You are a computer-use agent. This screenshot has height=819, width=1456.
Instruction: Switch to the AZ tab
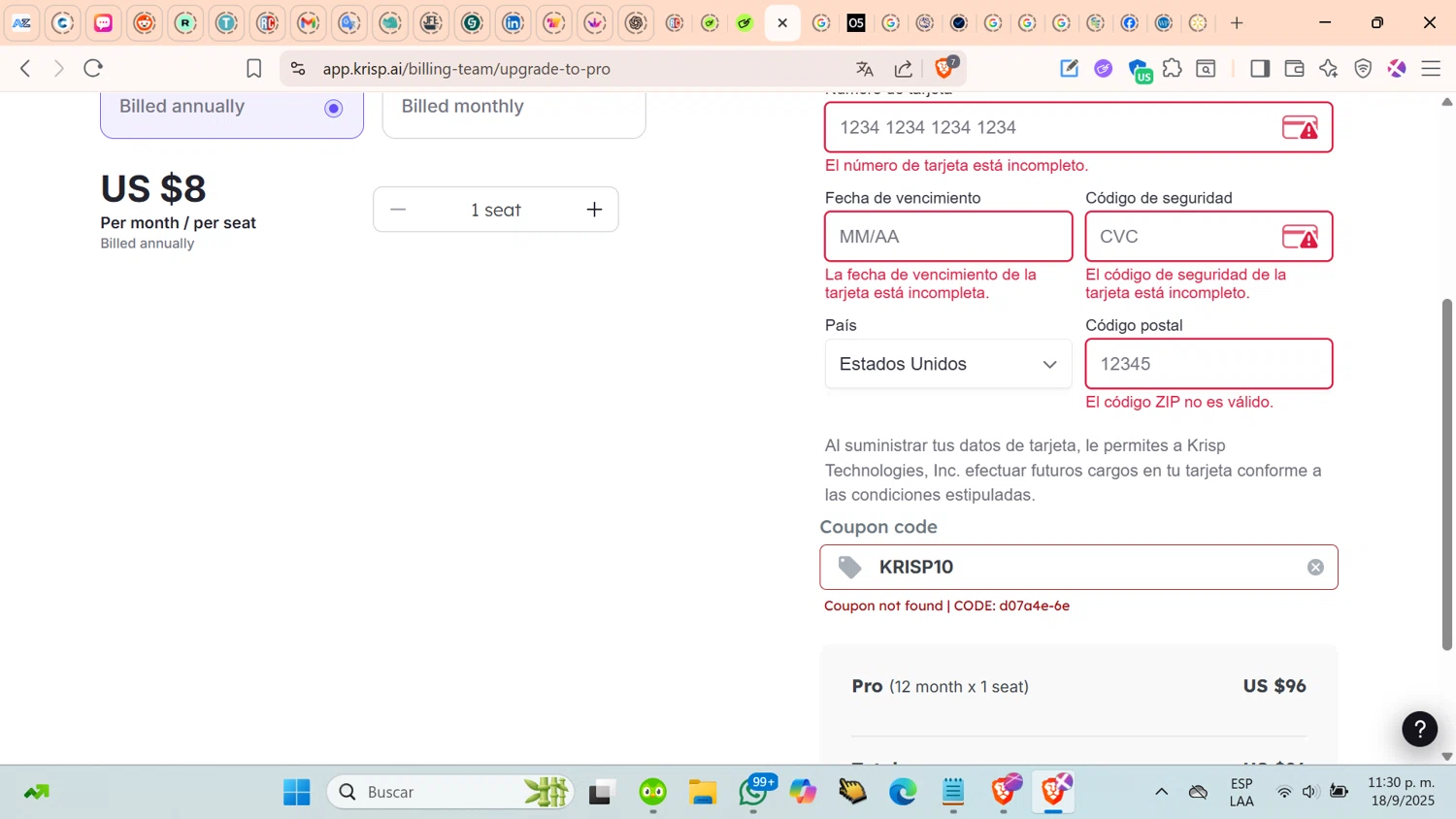click(21, 22)
